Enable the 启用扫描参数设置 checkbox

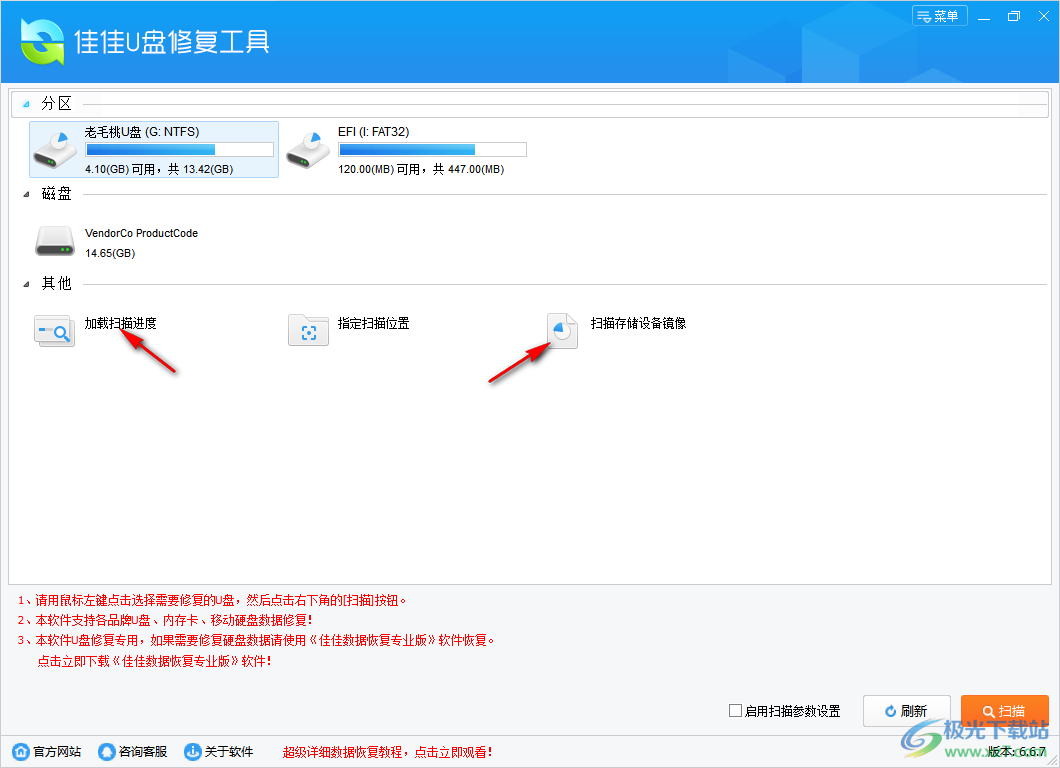736,711
